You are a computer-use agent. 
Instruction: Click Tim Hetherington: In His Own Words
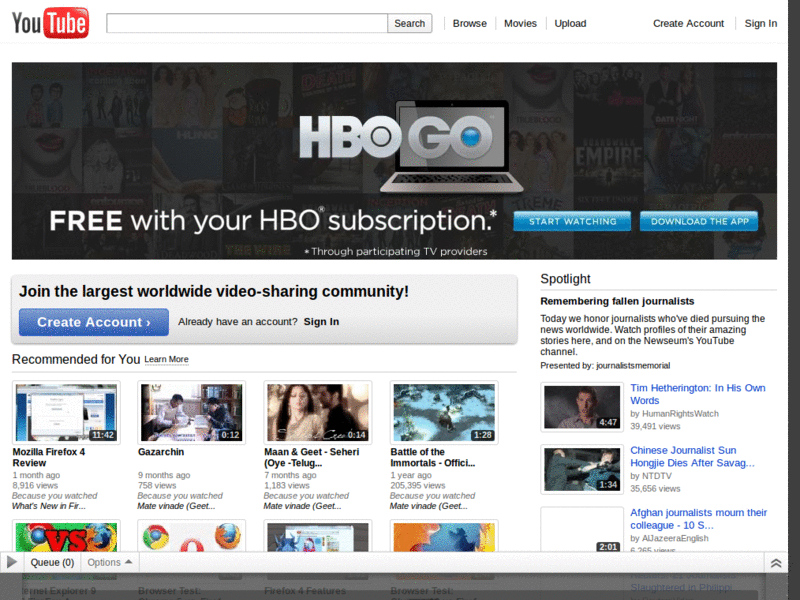pos(697,394)
